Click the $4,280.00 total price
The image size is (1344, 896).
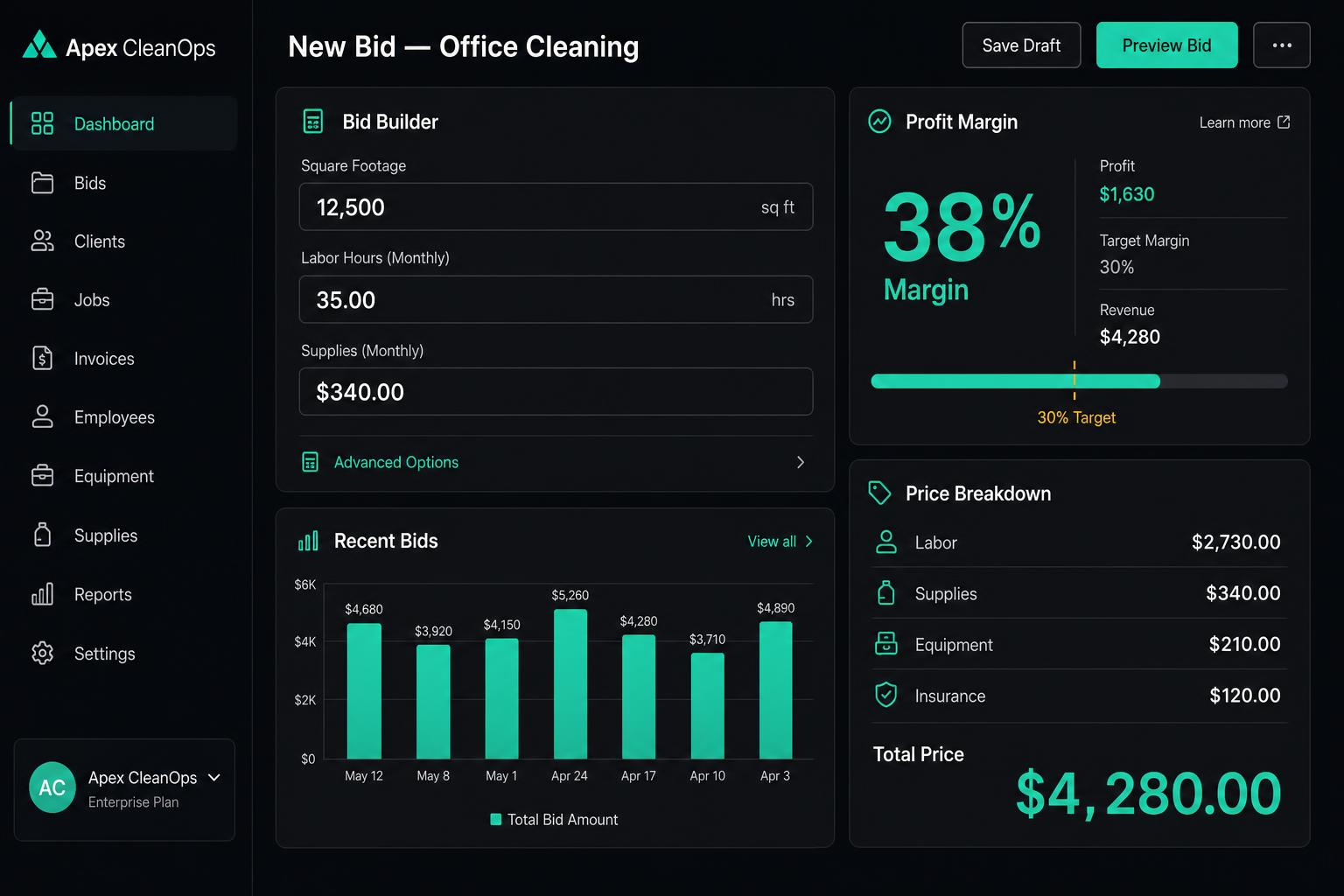coord(1148,794)
